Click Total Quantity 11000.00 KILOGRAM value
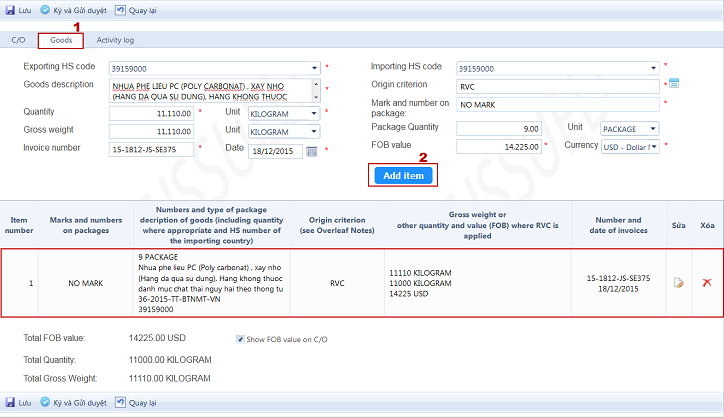 [x=170, y=360]
